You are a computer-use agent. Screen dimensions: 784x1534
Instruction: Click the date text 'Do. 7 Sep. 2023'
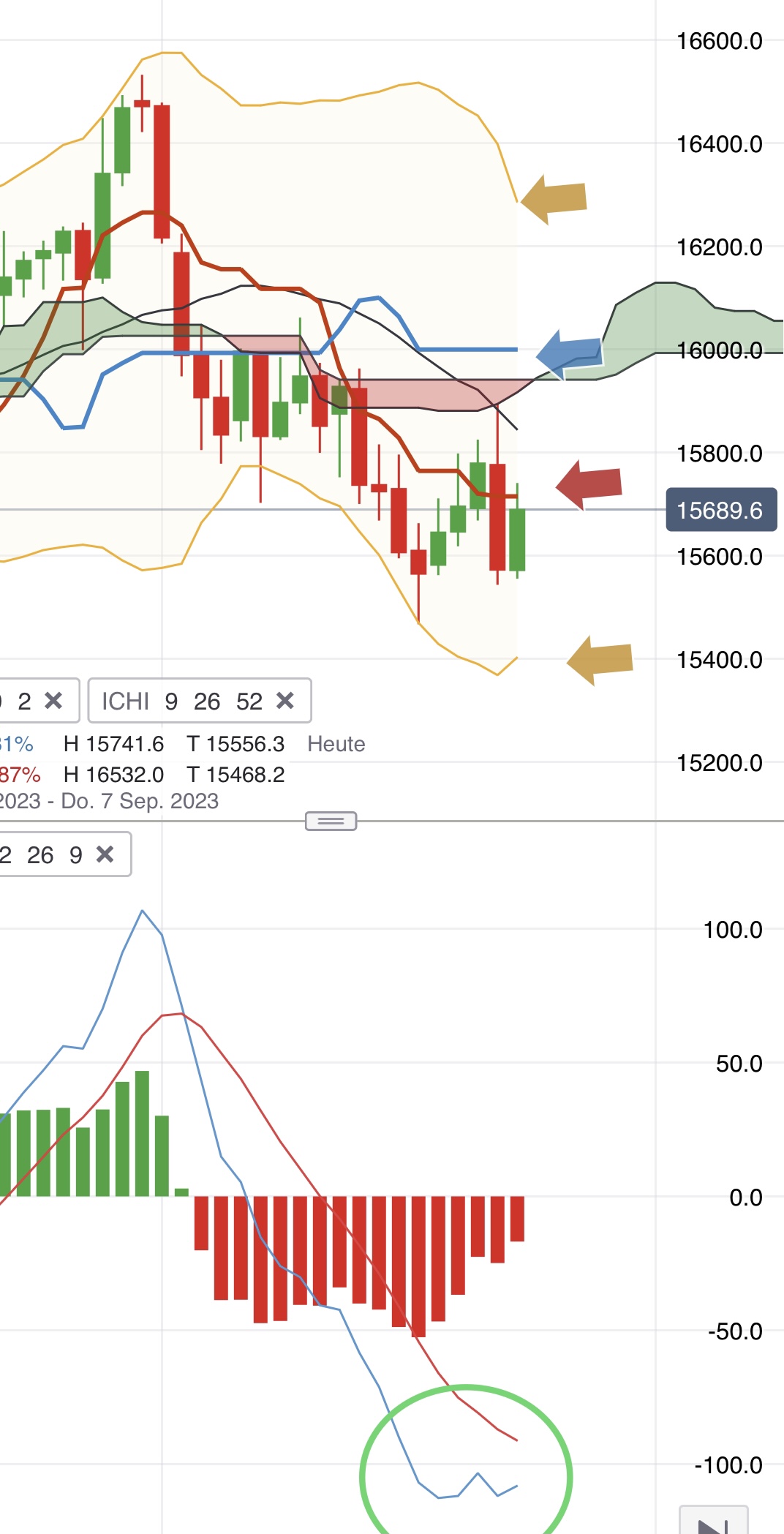tap(140, 801)
